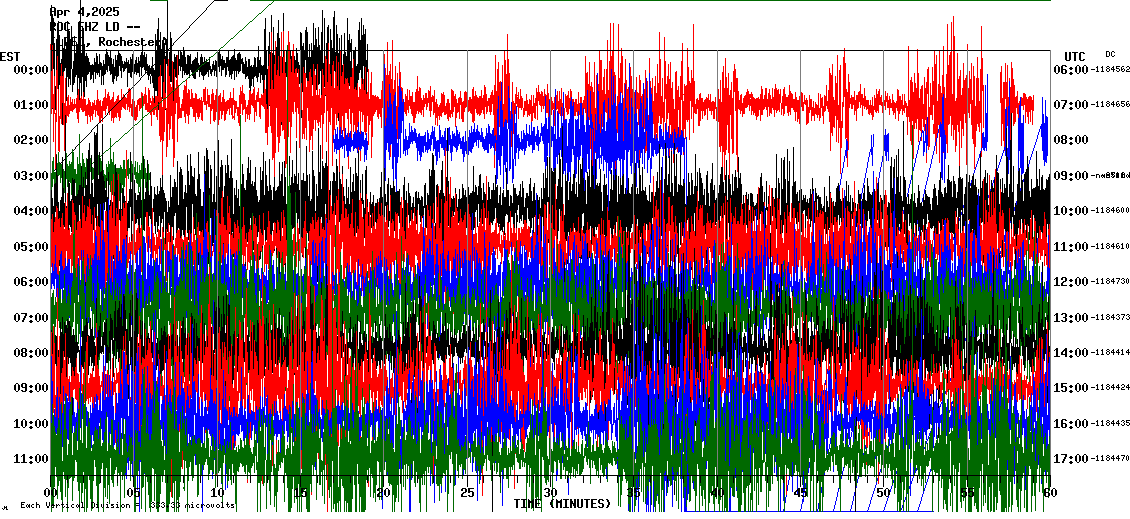Screen dimensions: 1130x519
Task: Click the 10 minute axis tick
Action: point(218,493)
